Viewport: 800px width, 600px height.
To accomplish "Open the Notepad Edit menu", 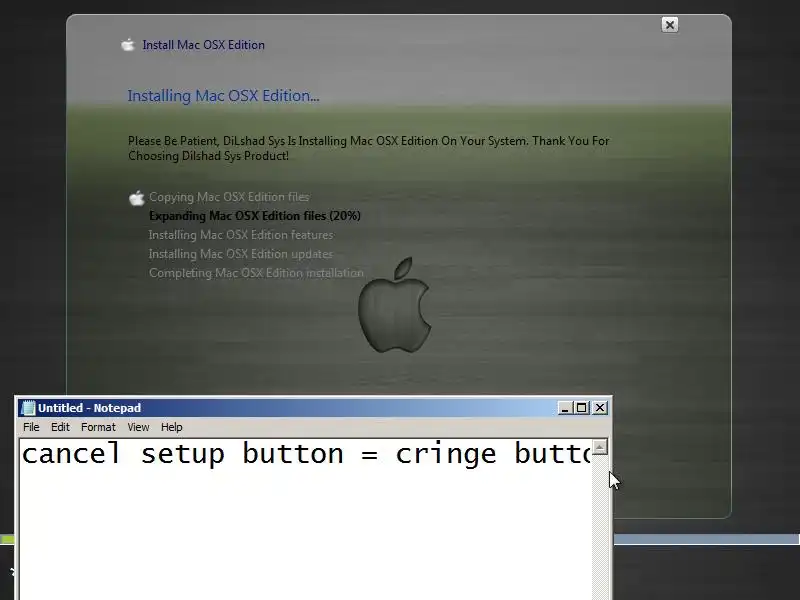I will (60, 427).
